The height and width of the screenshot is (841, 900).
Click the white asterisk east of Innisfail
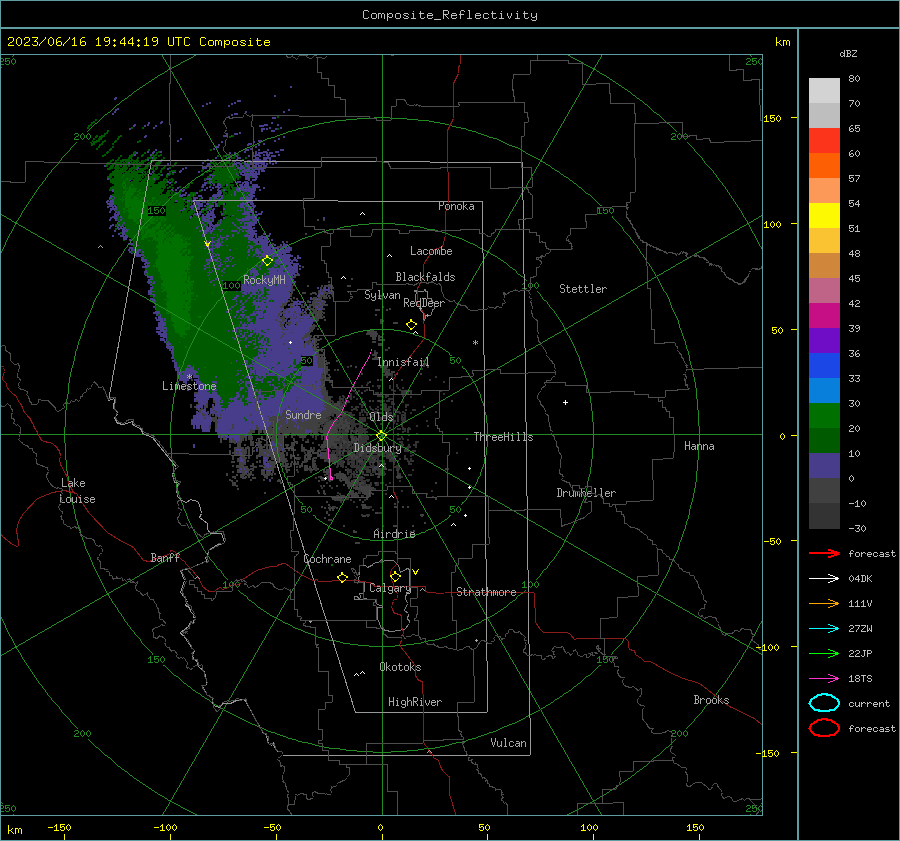pos(475,343)
